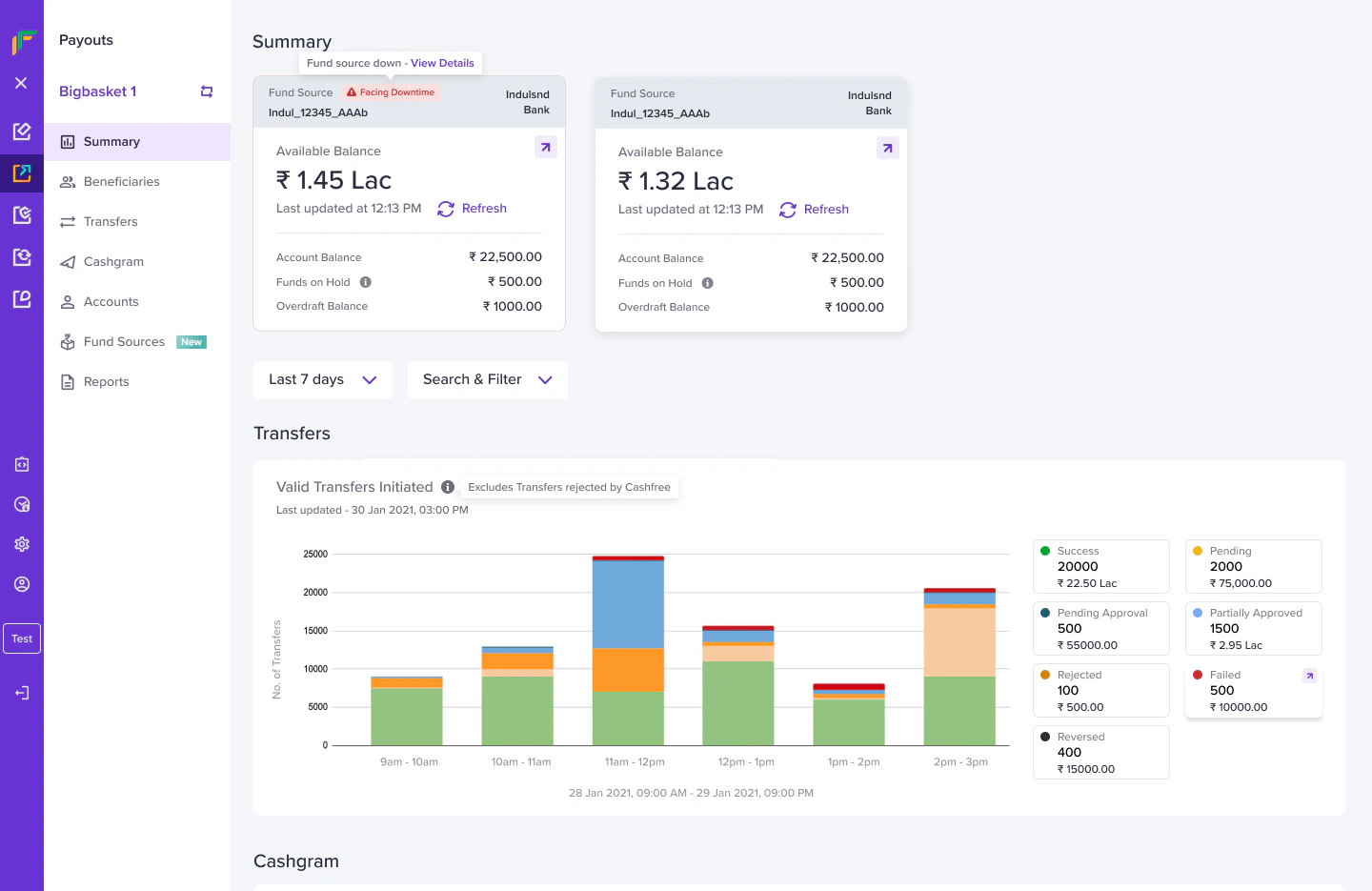The height and width of the screenshot is (891, 1372).
Task: Open the arrow icon on the 1.45 Lac balance card
Action: pos(545,147)
